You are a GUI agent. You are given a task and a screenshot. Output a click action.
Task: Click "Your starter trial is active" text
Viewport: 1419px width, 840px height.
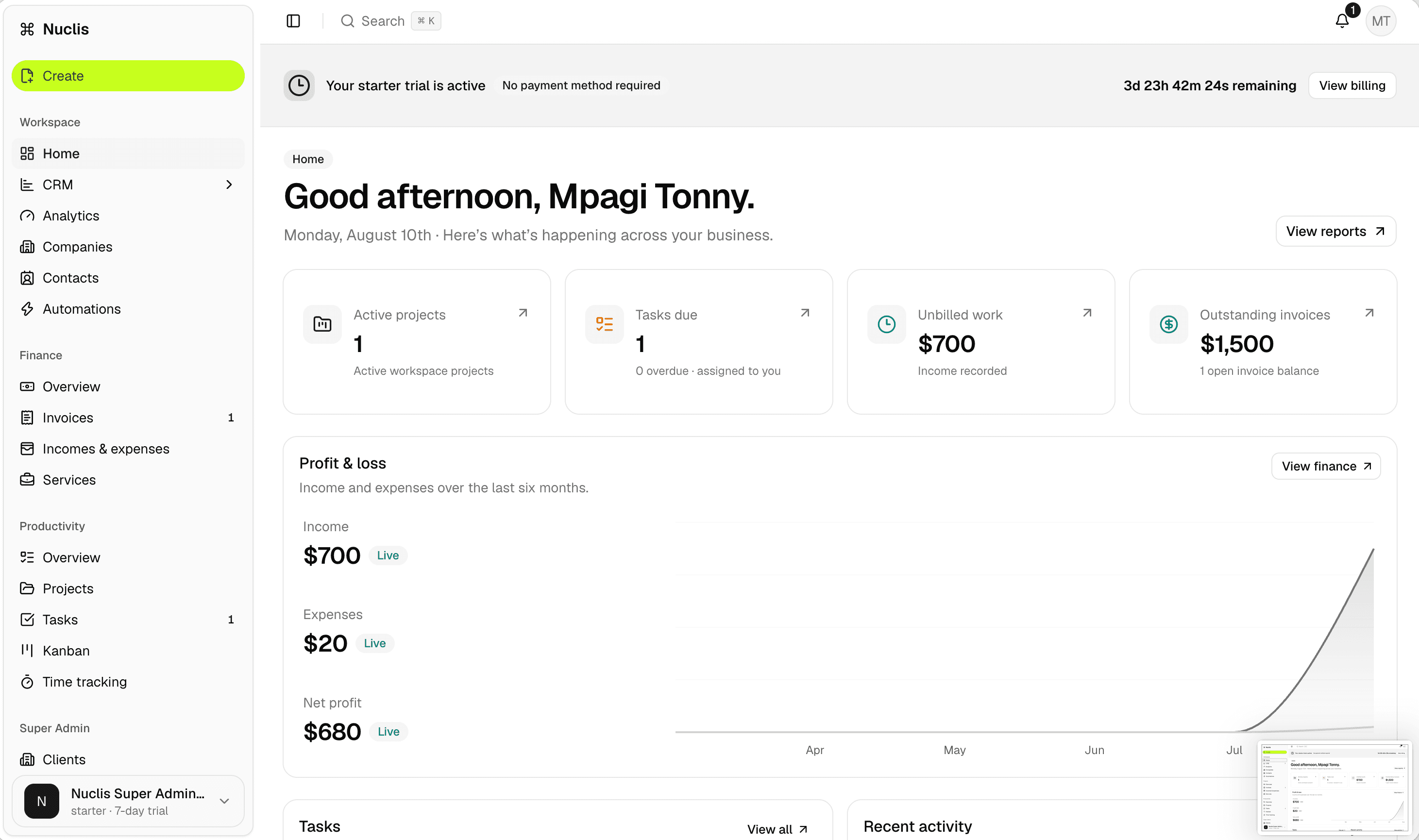[406, 85]
